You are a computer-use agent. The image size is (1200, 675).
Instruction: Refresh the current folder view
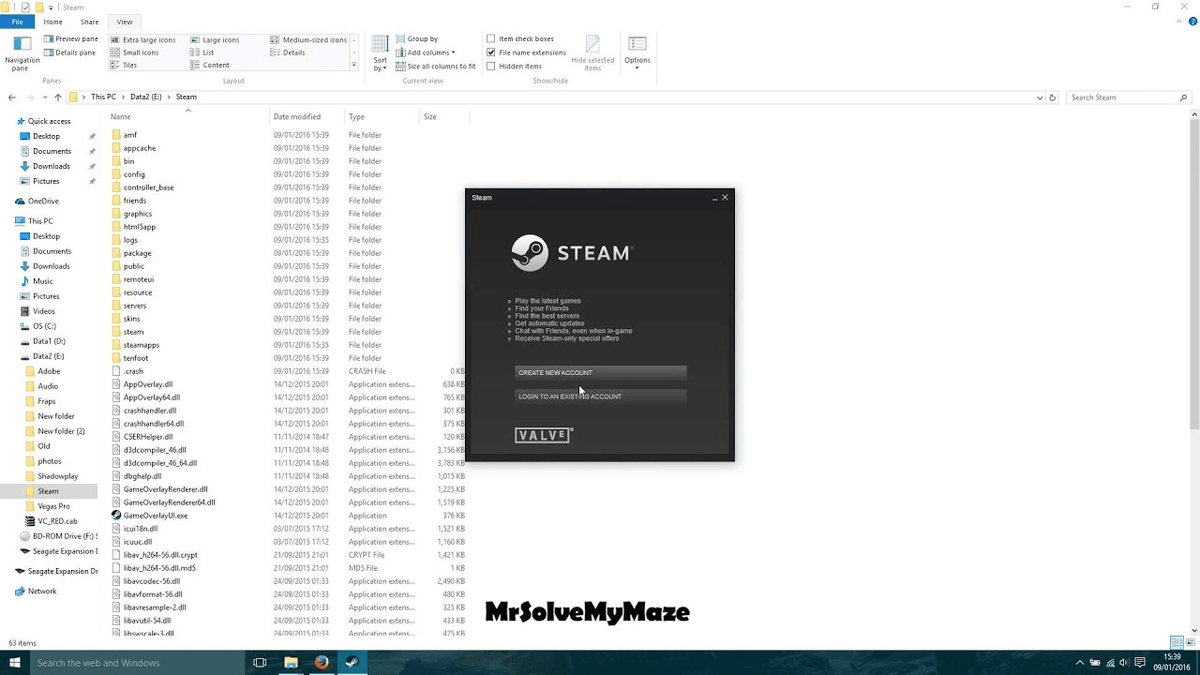pos(1052,98)
